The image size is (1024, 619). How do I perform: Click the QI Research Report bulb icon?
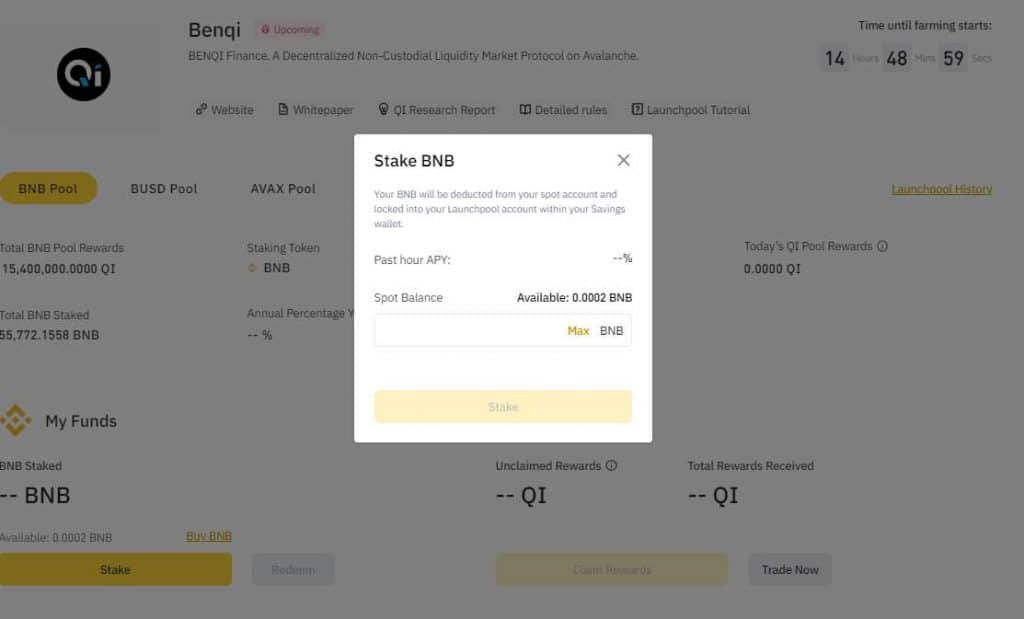[x=383, y=110]
